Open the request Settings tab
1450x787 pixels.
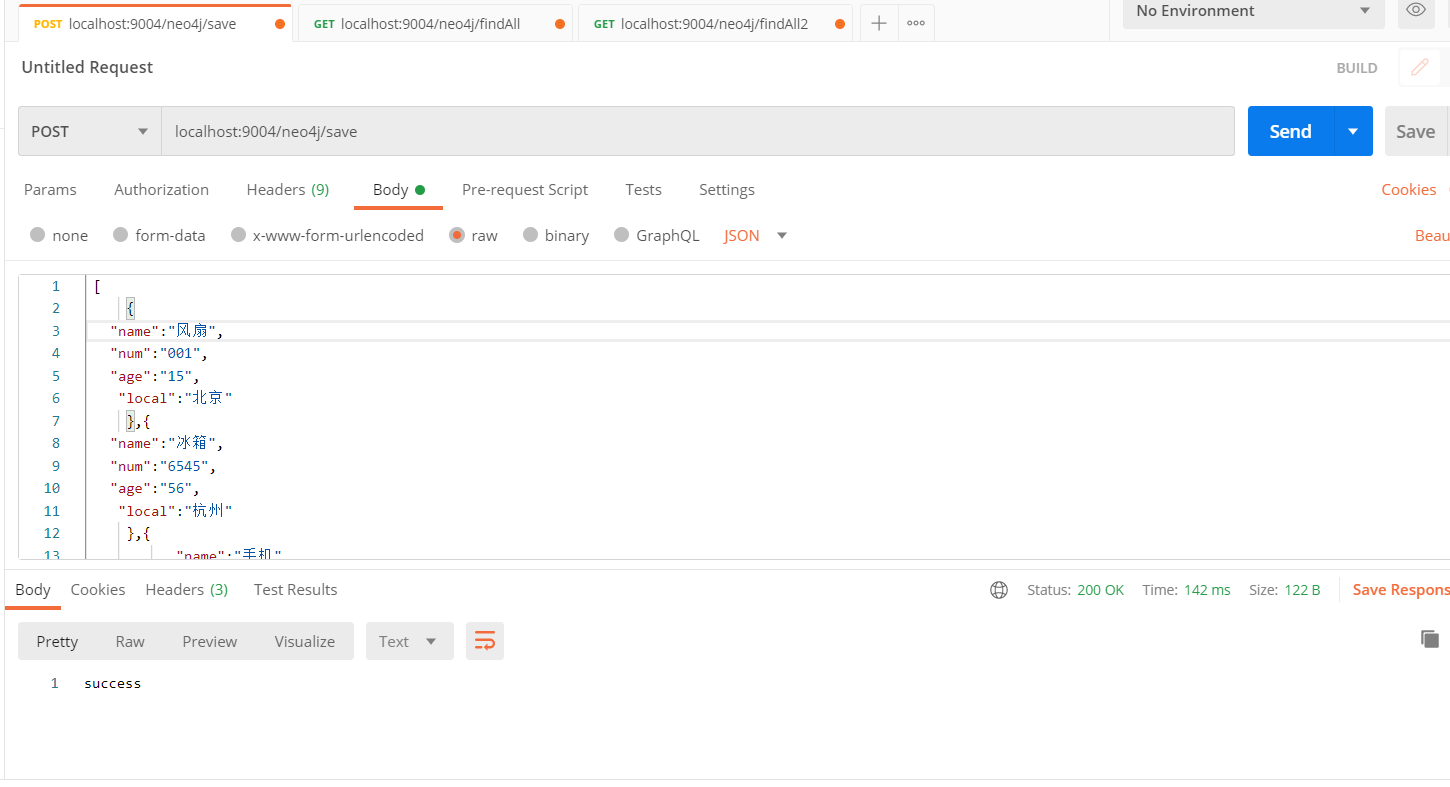pyautogui.click(x=727, y=190)
